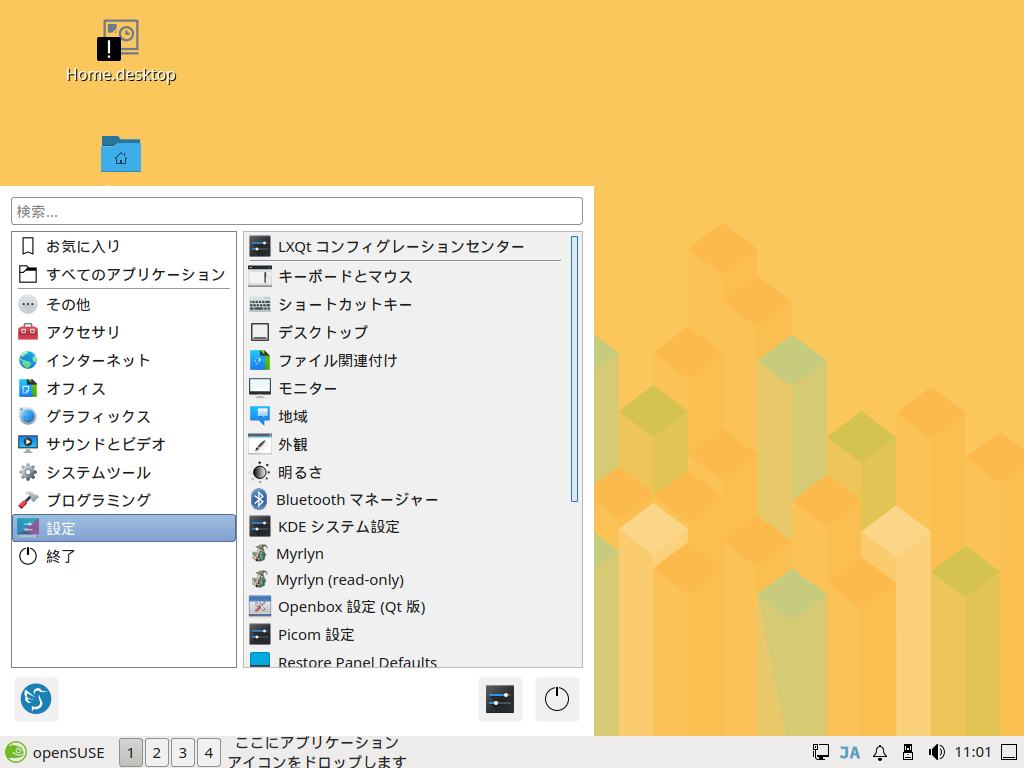Launch Bluetooth マネージャー entry
This screenshot has height=768, width=1024.
pyautogui.click(x=357, y=499)
